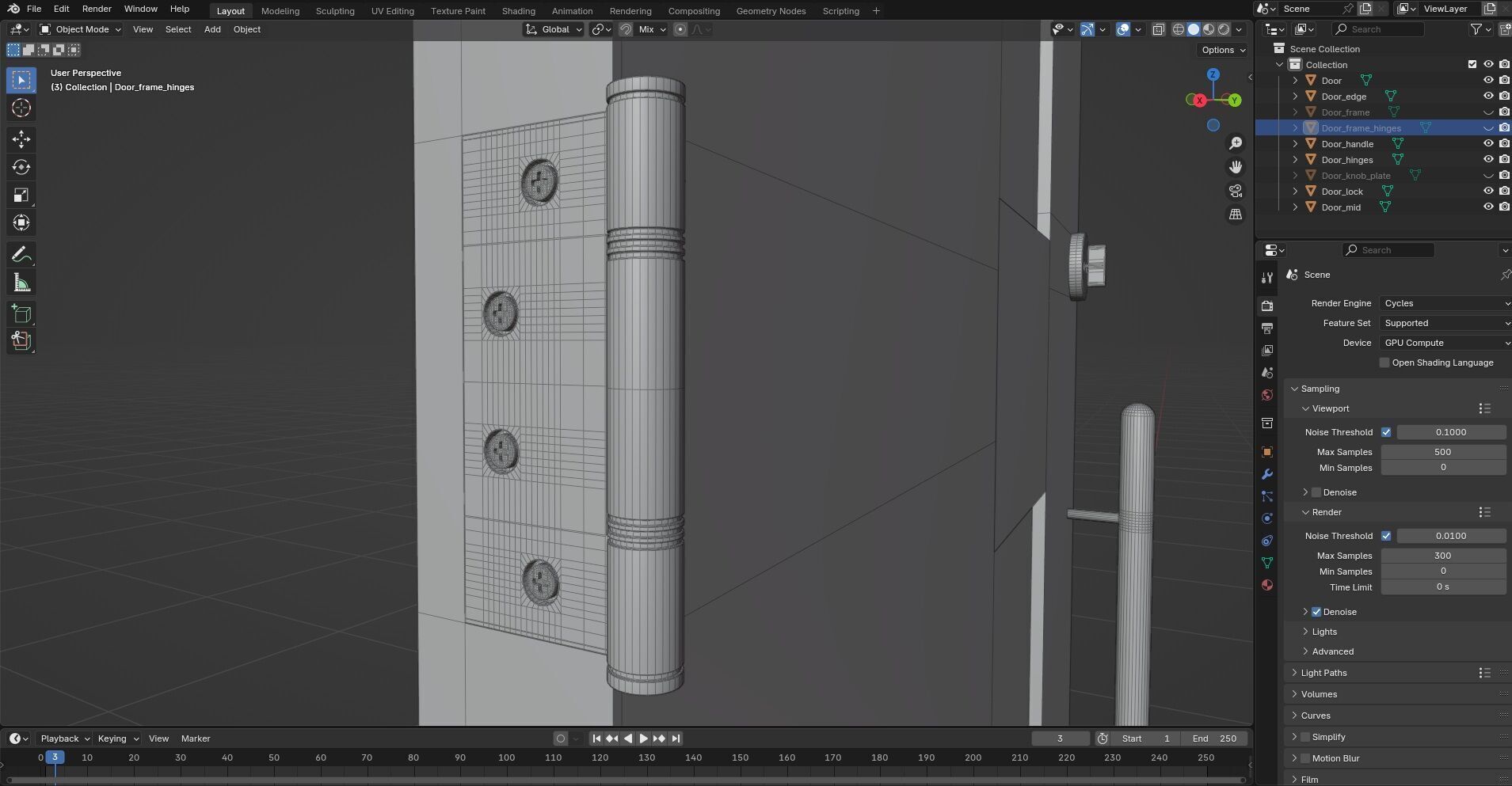Hide the Door object in viewport
This screenshot has width=1512, height=786.
point(1488,80)
